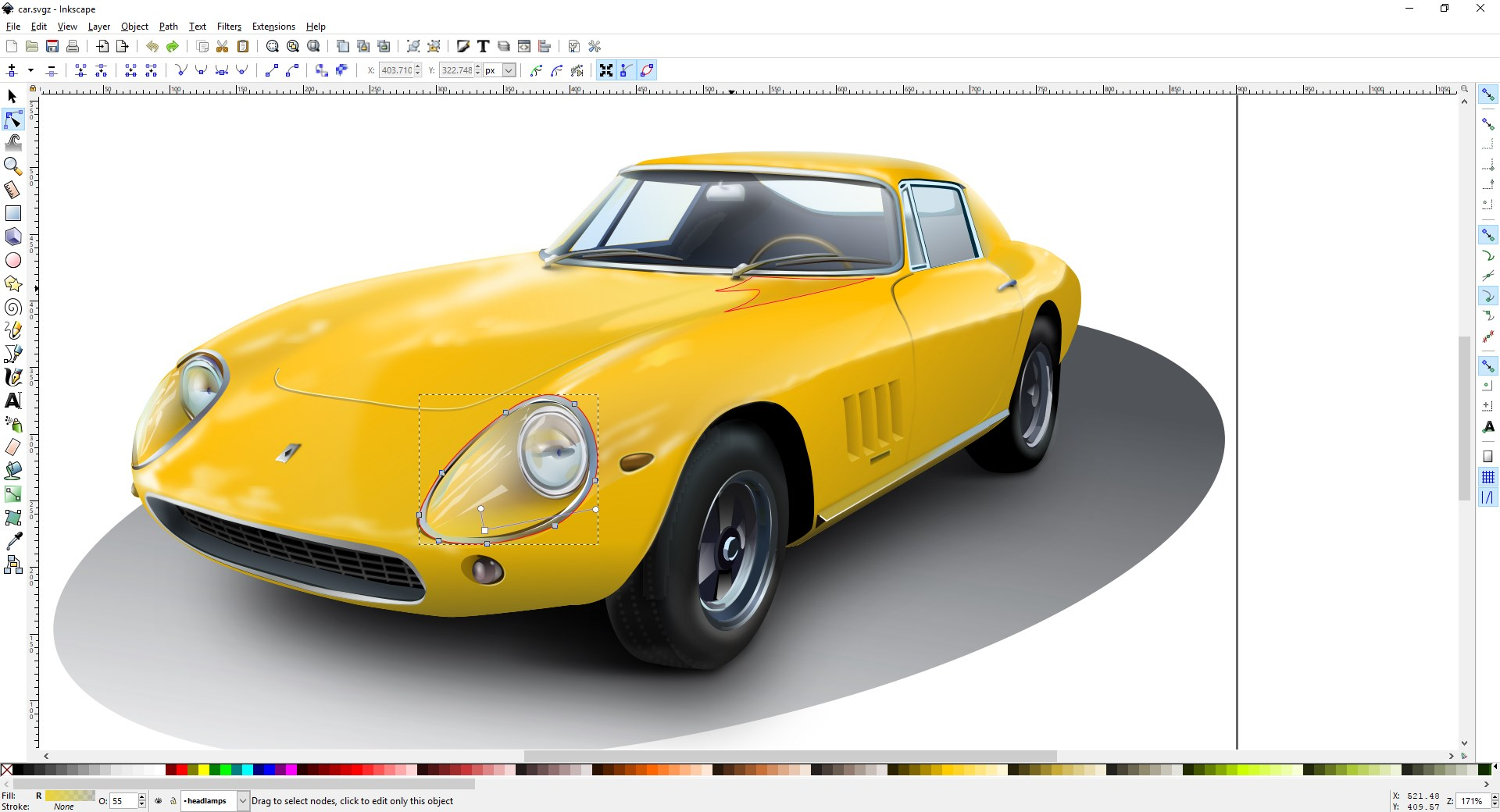Open the px units dropdown

click(508, 70)
